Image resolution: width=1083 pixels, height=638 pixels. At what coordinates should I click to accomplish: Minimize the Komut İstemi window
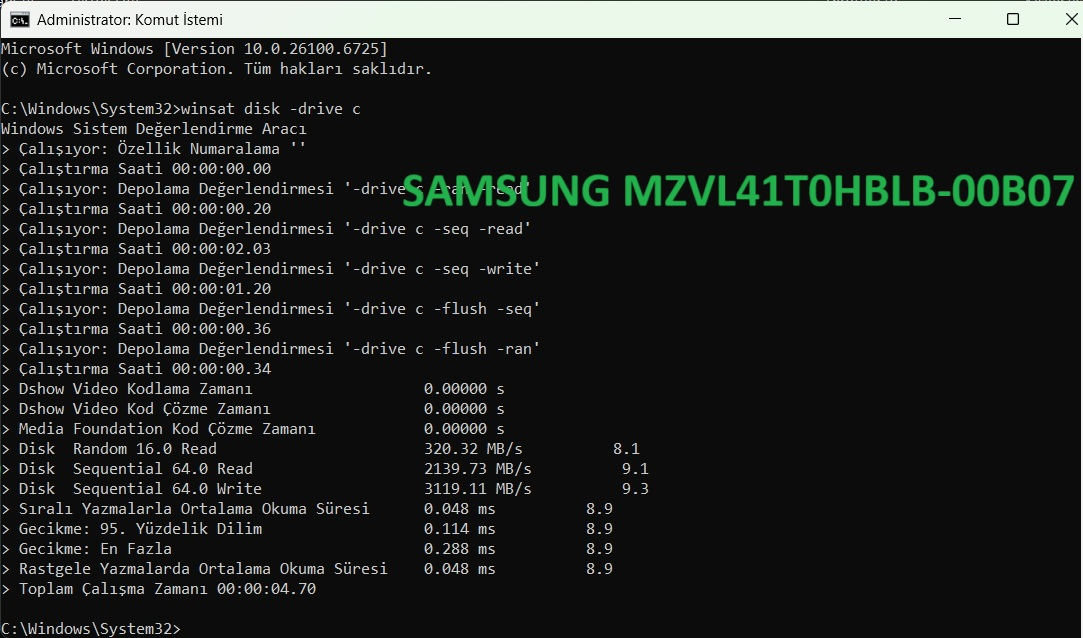pos(955,19)
